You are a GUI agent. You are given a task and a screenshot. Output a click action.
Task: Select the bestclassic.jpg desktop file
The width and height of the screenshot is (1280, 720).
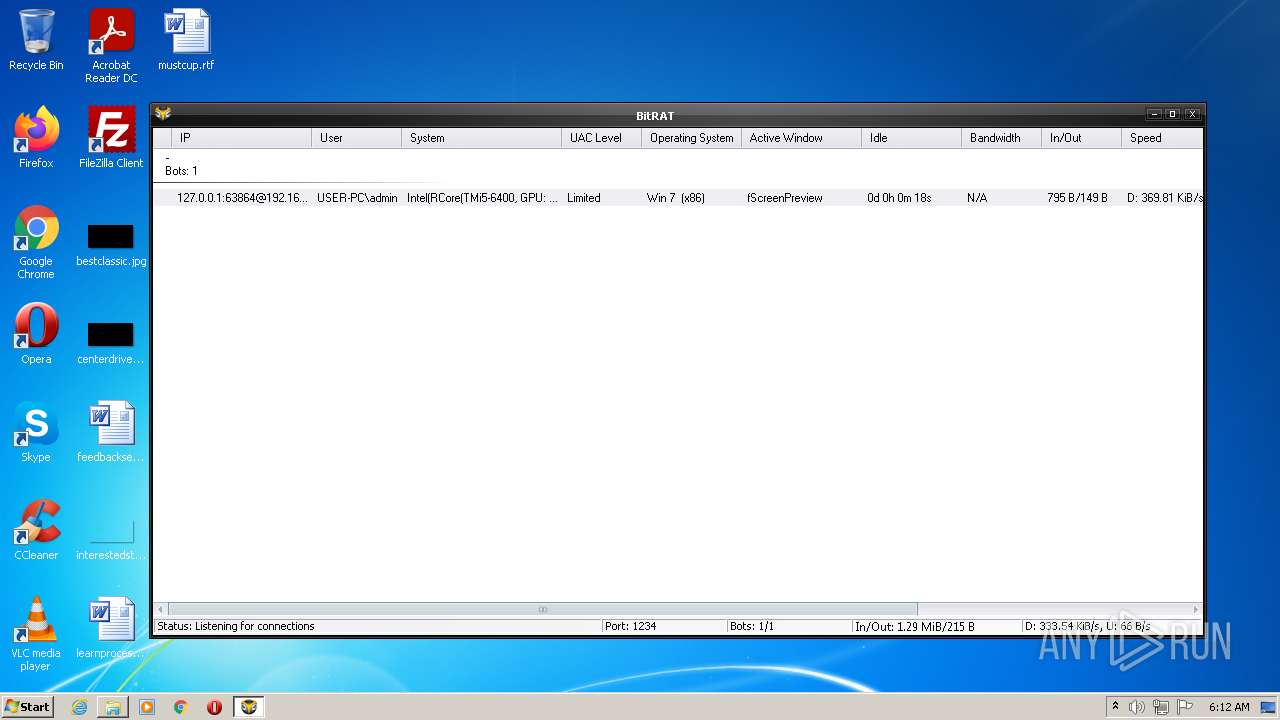(111, 246)
